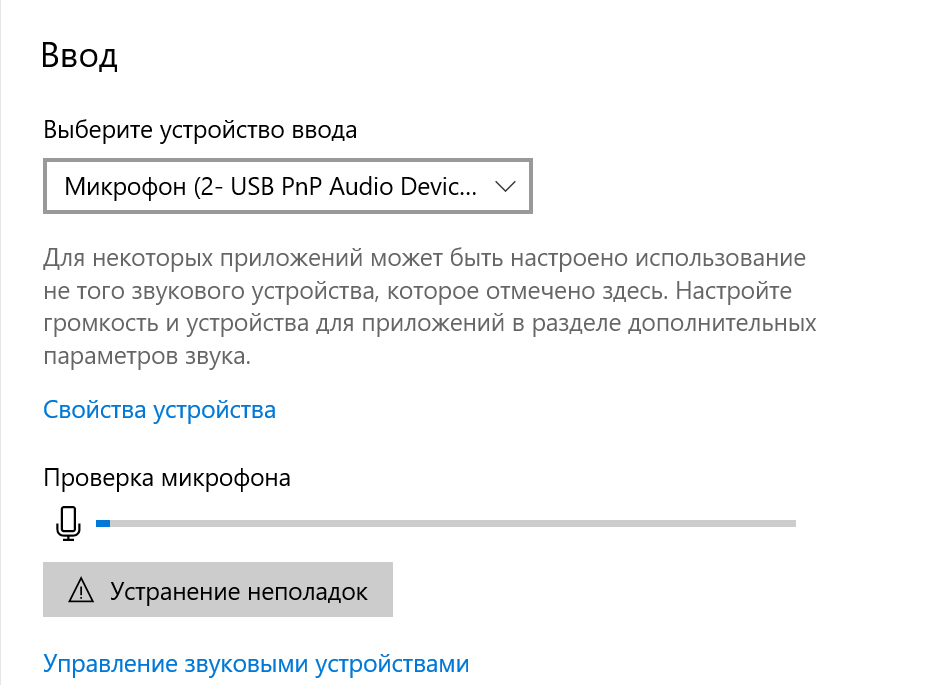Select "Микрофон (2- USB PnP Audio Devic...)" combo box
The height and width of the screenshot is (685, 927).
(287, 186)
